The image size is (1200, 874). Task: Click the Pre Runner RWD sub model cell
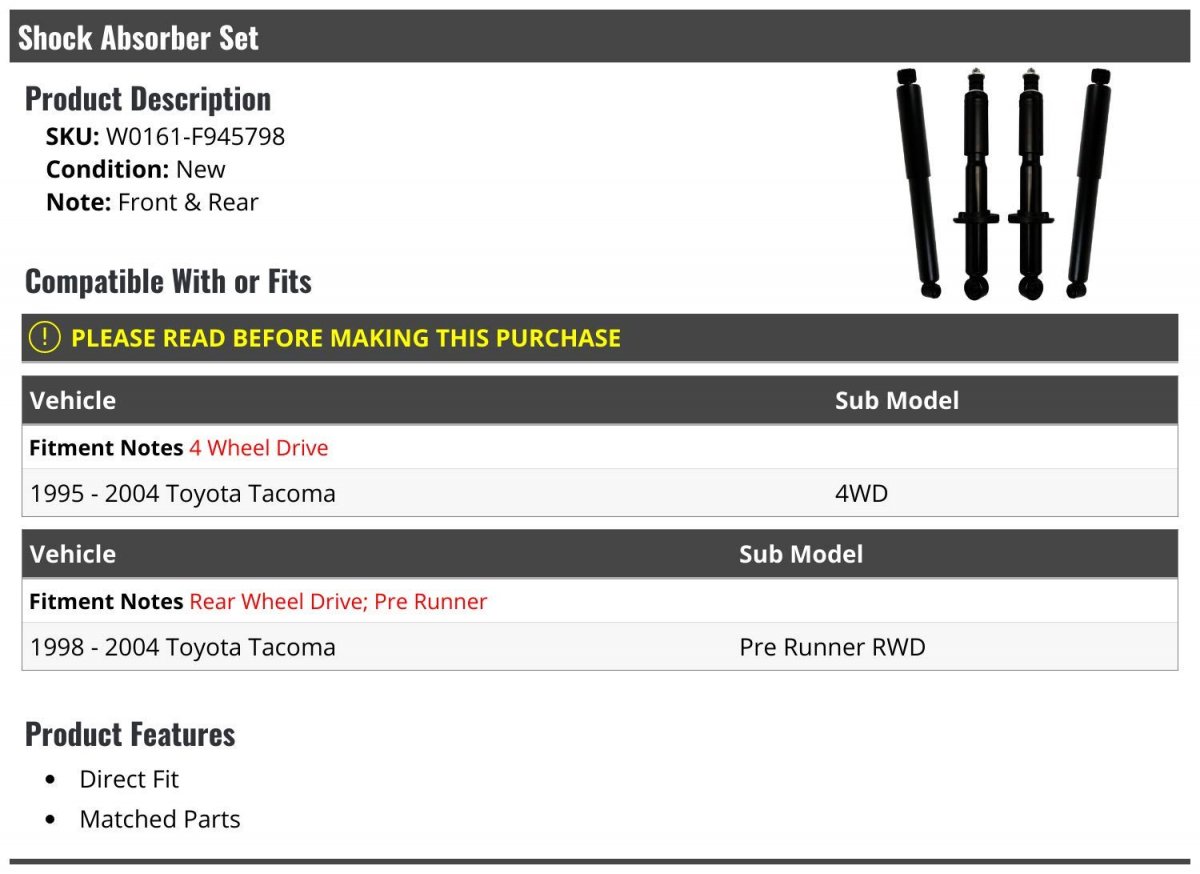click(x=832, y=647)
